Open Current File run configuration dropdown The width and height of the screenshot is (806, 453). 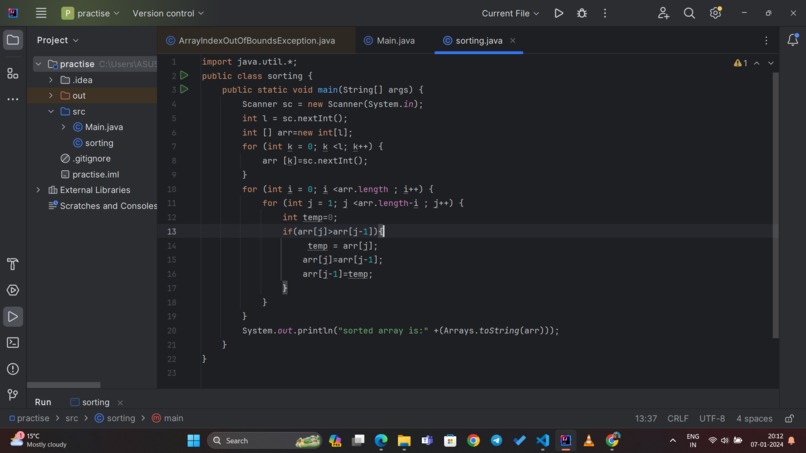pyautogui.click(x=510, y=13)
